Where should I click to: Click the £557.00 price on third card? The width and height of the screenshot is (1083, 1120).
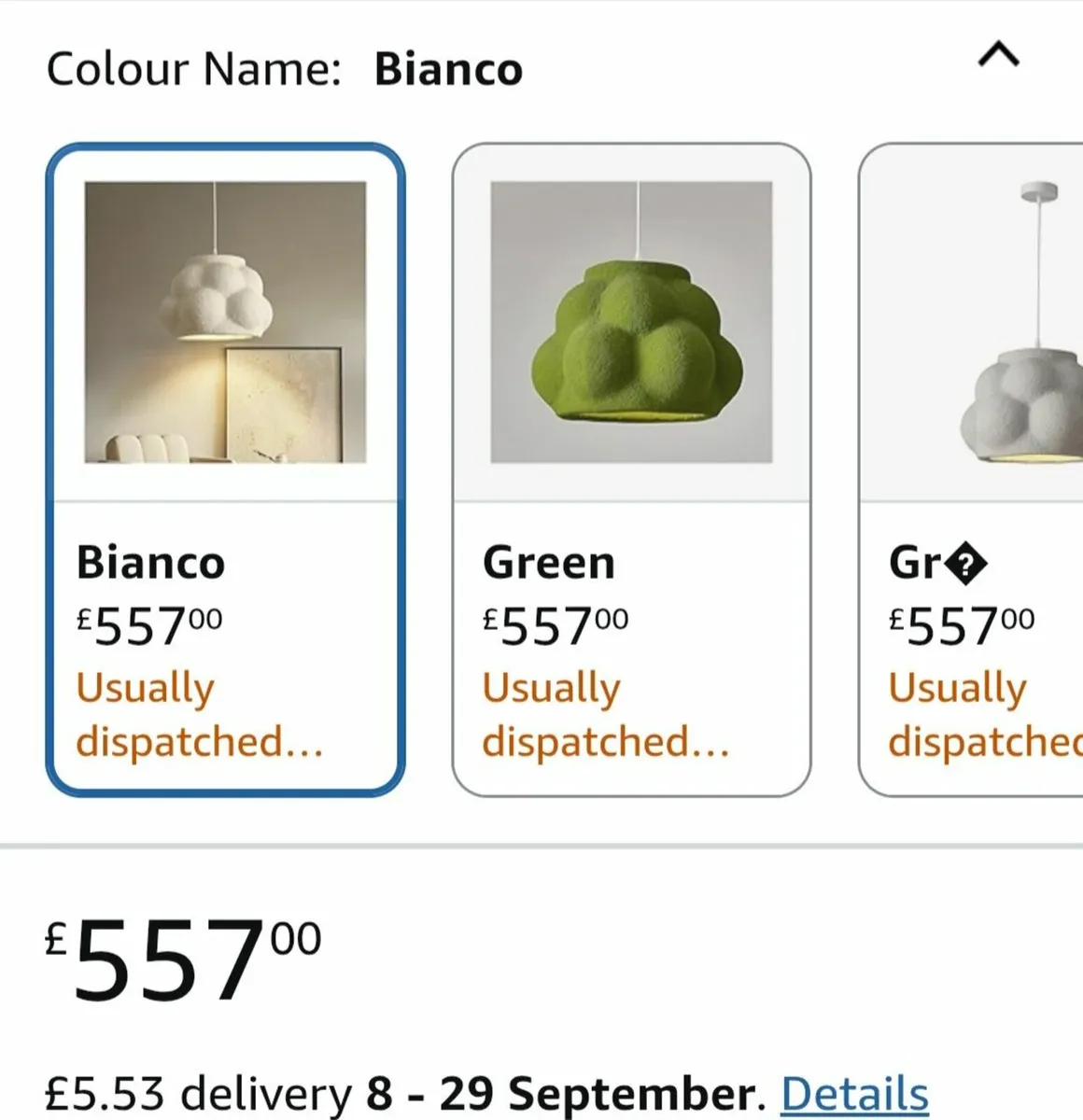tap(962, 625)
